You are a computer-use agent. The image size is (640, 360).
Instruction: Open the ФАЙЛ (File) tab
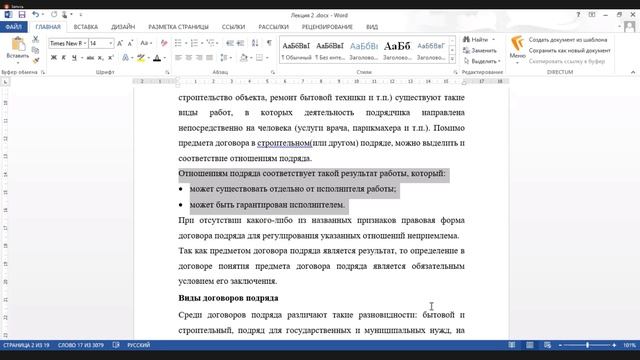click(14, 27)
